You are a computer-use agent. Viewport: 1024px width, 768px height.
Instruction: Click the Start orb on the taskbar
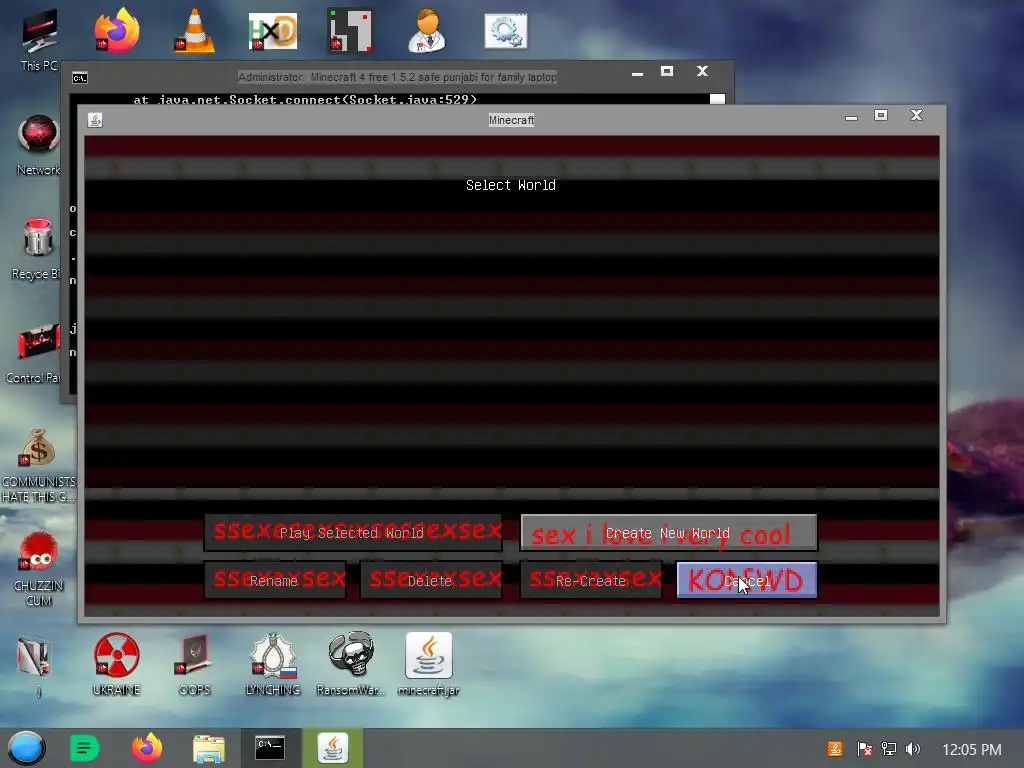pos(26,748)
